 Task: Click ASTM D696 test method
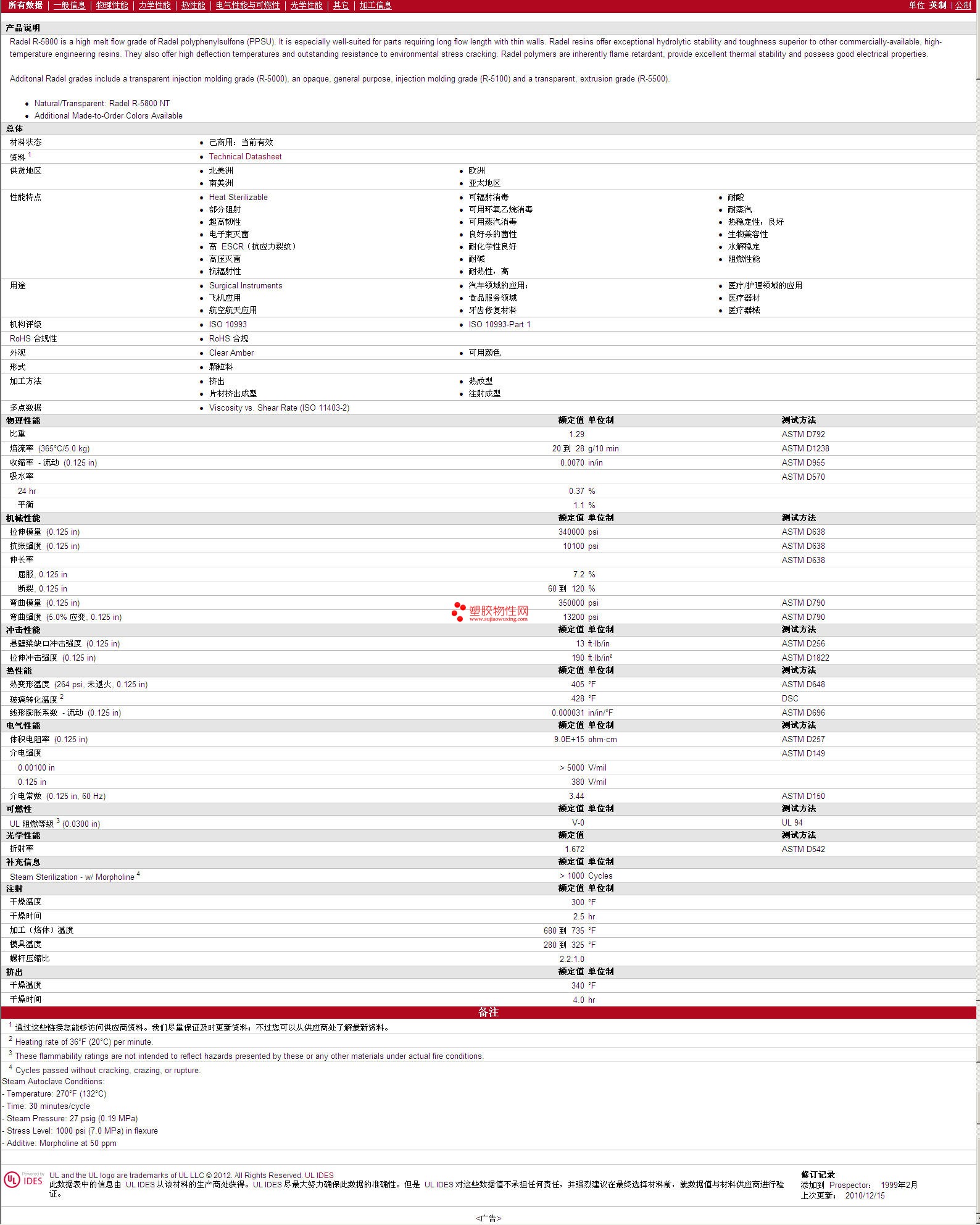803,713
